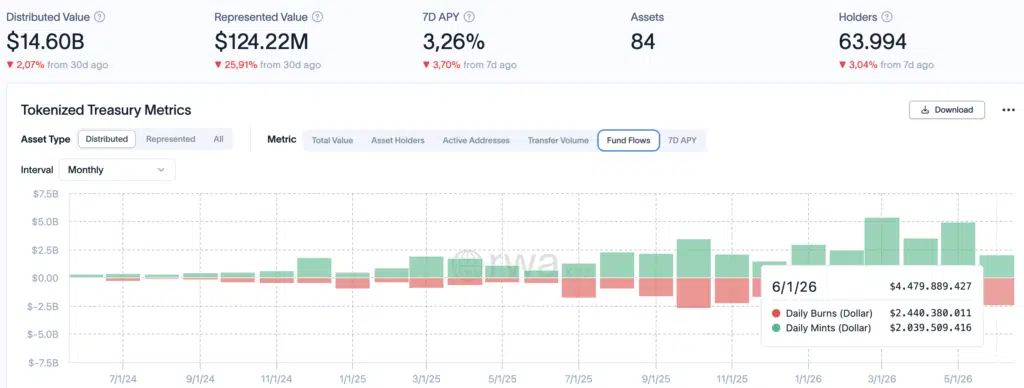Click the Download button
The width and height of the screenshot is (1024, 388).
tap(946, 110)
